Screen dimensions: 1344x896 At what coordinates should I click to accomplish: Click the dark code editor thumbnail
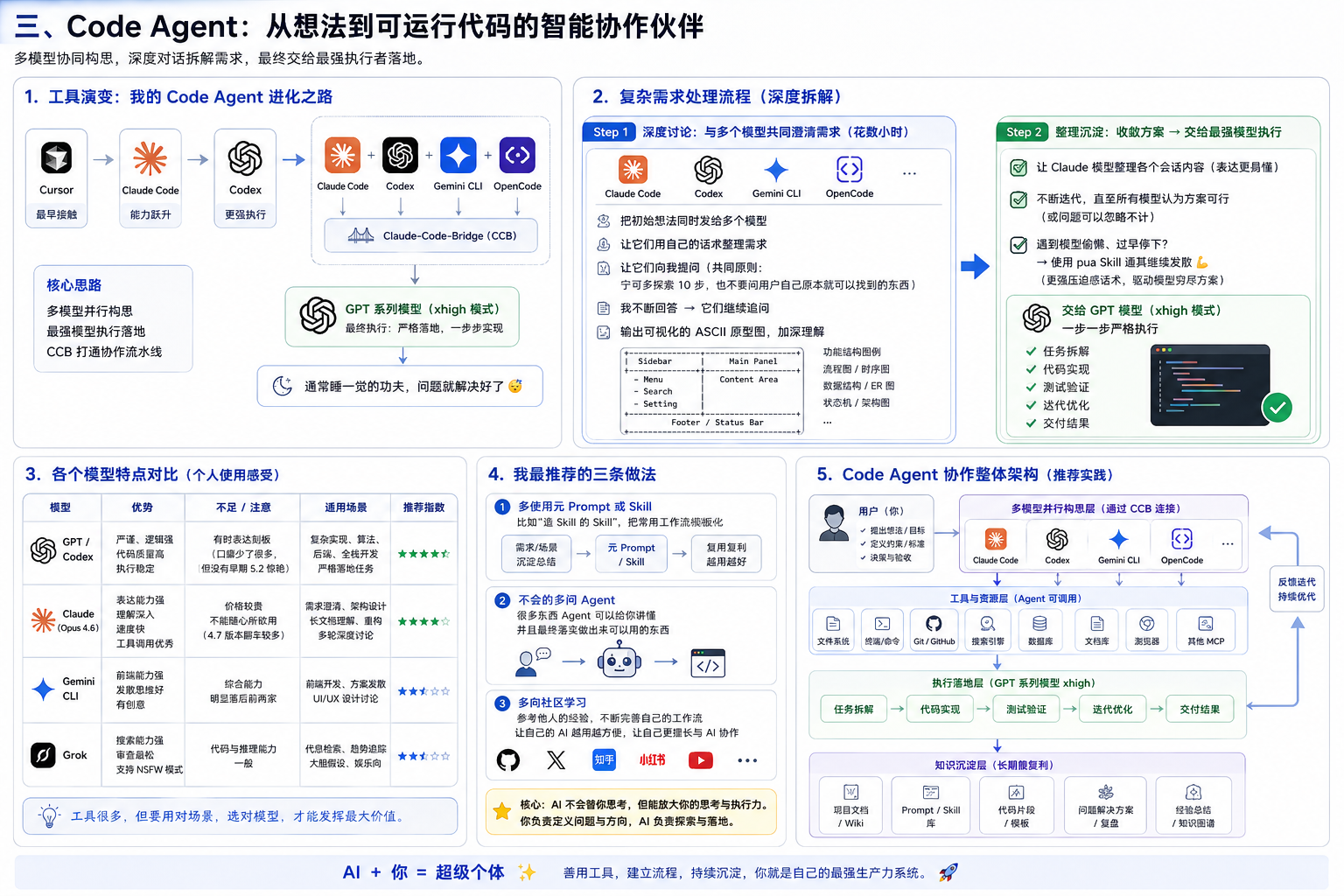(1211, 385)
